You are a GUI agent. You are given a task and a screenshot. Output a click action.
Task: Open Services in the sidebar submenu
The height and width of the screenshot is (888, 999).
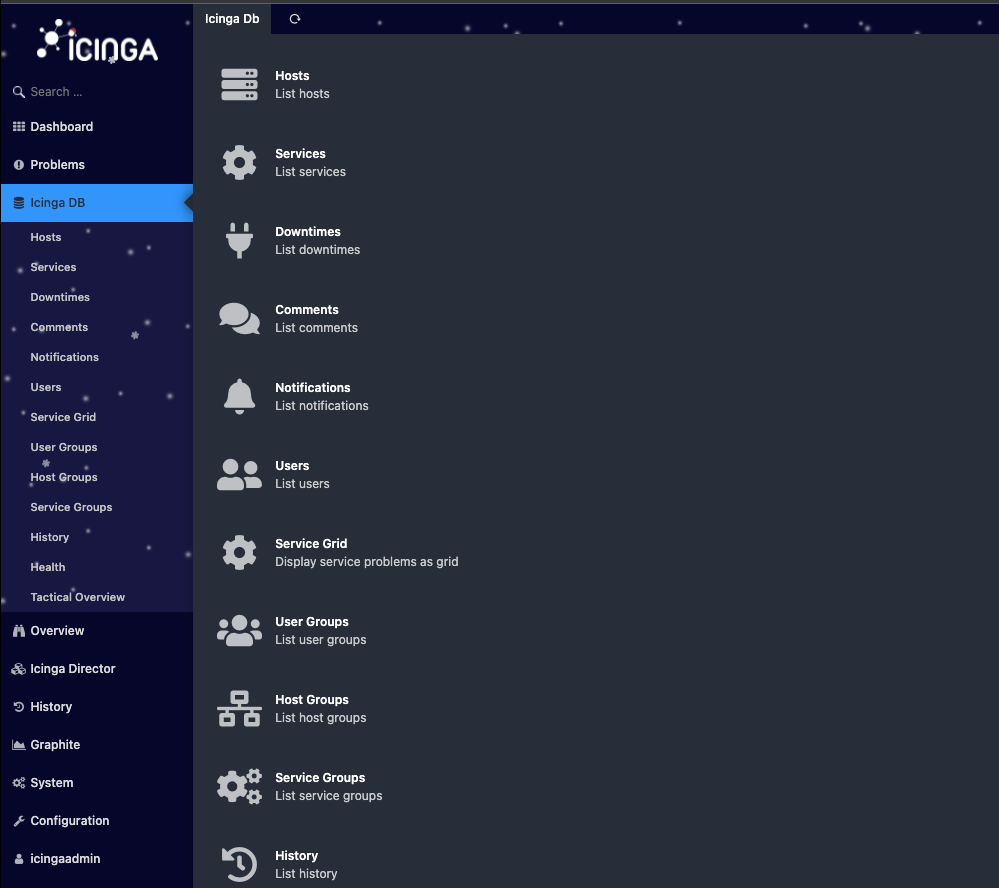pos(54,267)
